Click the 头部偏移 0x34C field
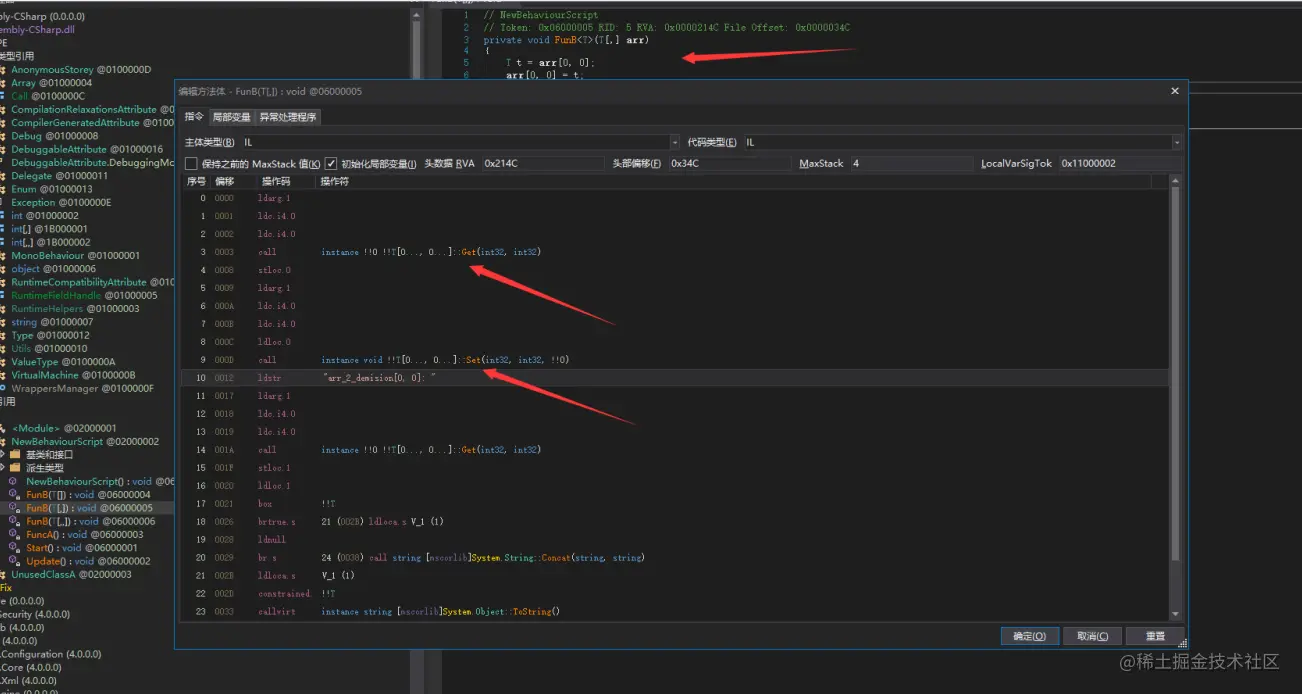Screen dimensions: 1302x694 [729, 163]
